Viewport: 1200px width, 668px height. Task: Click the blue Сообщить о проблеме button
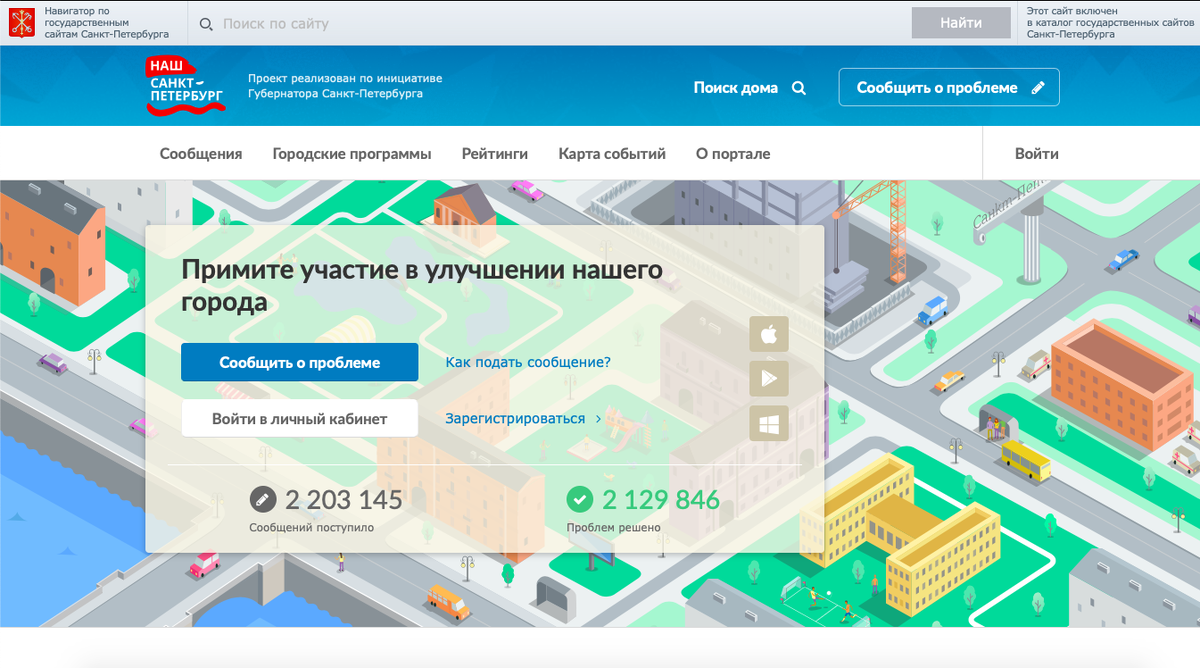point(299,362)
